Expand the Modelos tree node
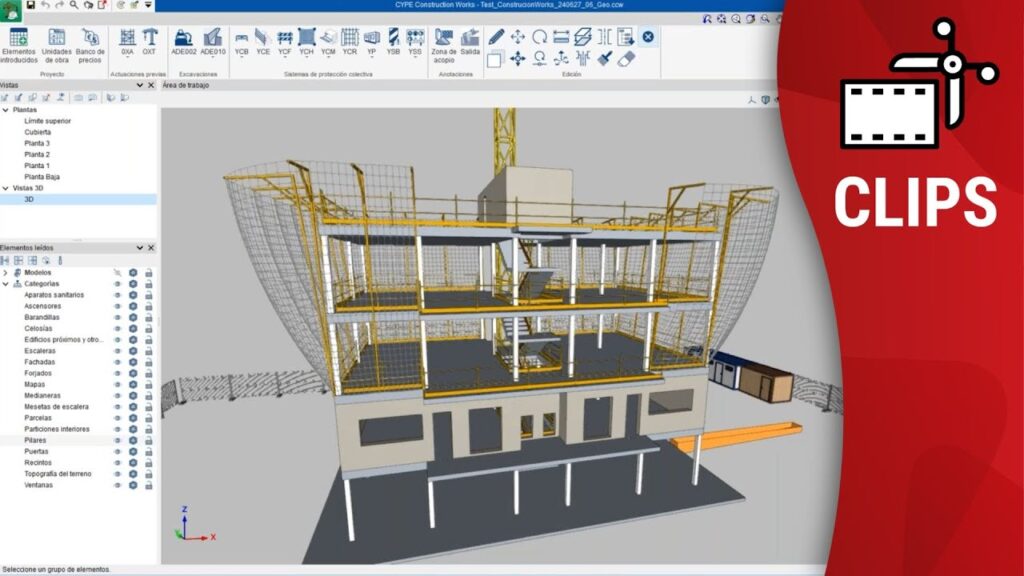This screenshot has height=576, width=1024. point(6,272)
